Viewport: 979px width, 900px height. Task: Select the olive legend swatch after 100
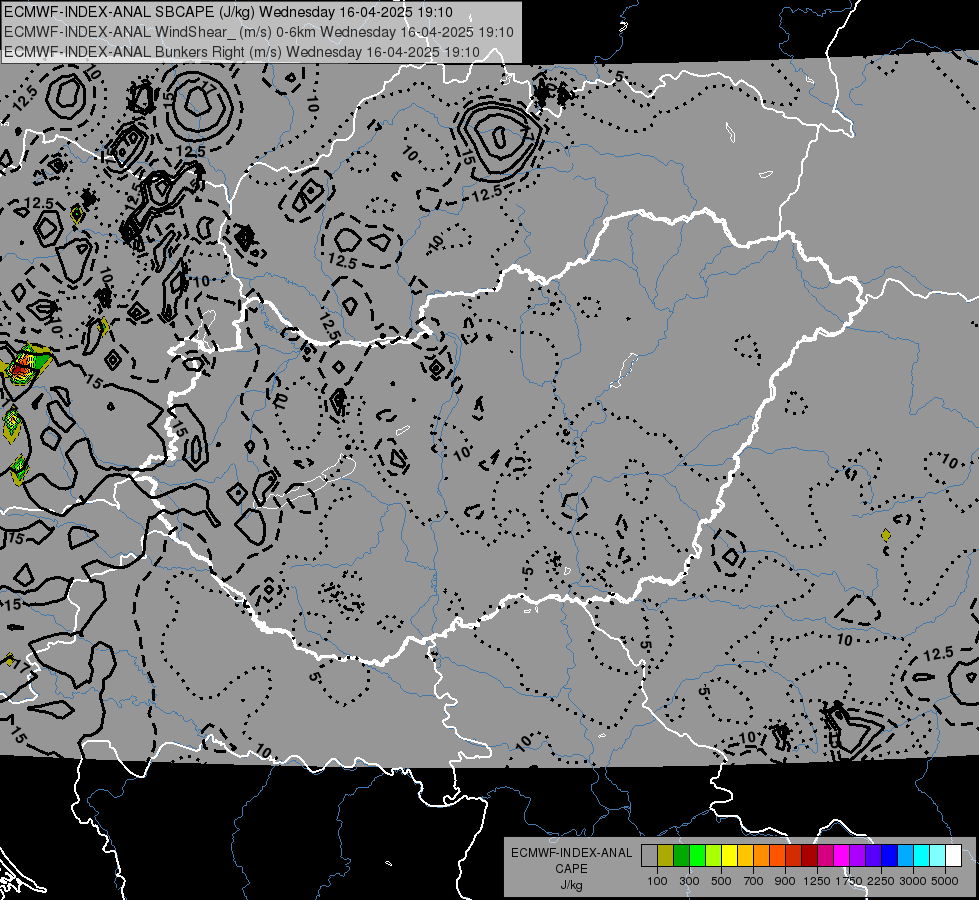click(x=666, y=856)
